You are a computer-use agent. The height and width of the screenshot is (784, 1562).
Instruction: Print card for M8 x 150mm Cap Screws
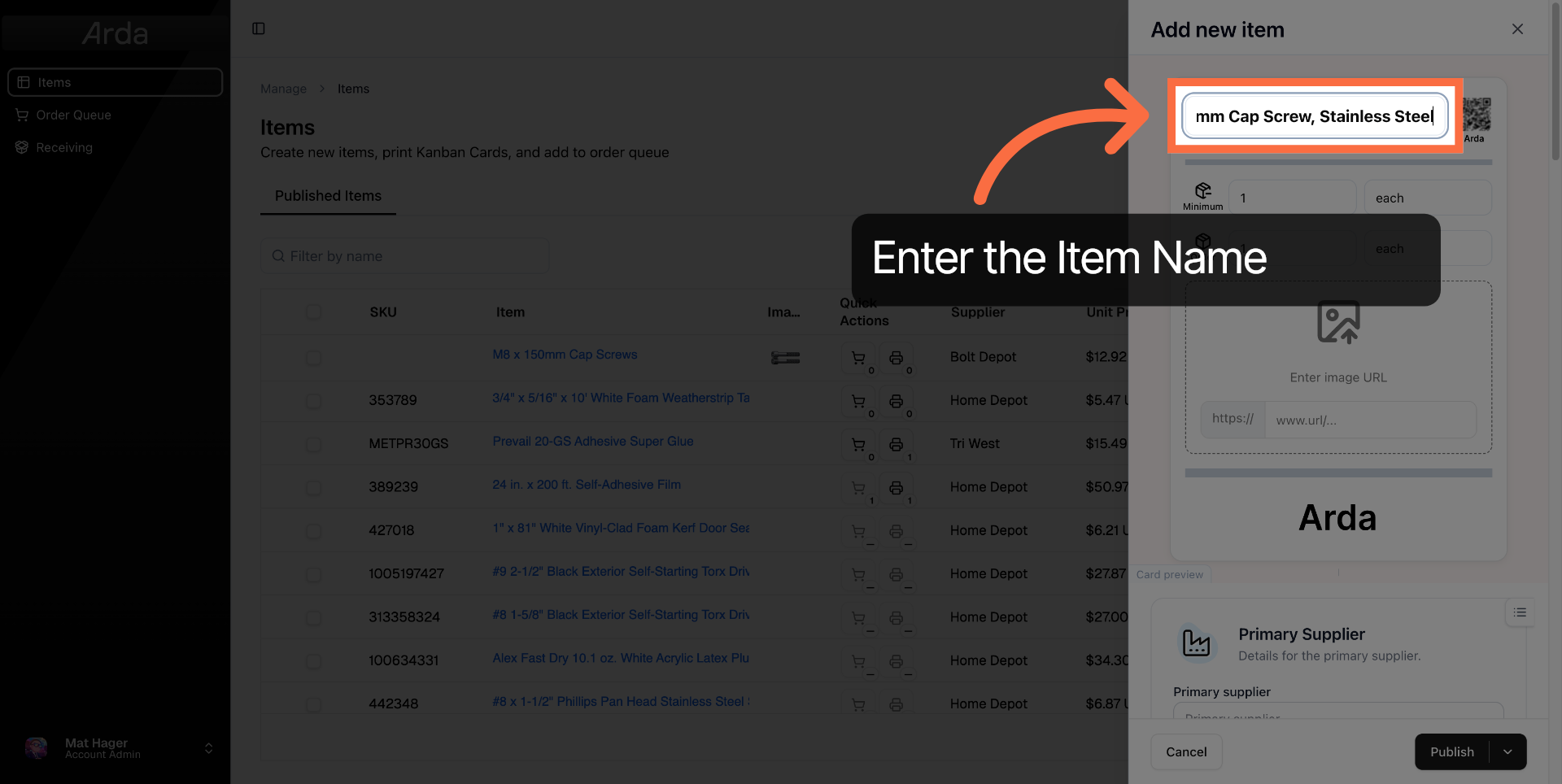896,358
